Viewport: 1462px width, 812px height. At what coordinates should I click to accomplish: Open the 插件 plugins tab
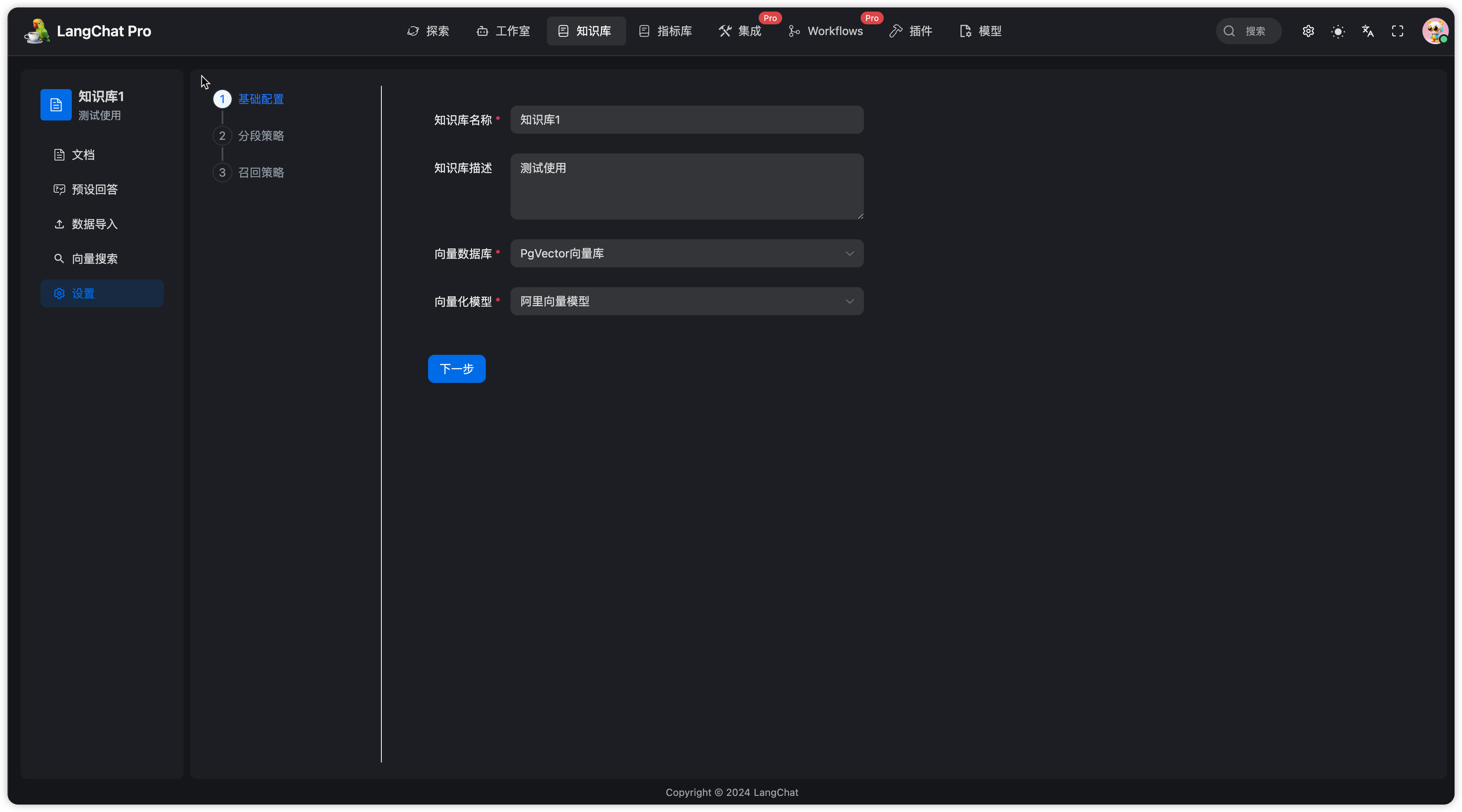coord(911,31)
